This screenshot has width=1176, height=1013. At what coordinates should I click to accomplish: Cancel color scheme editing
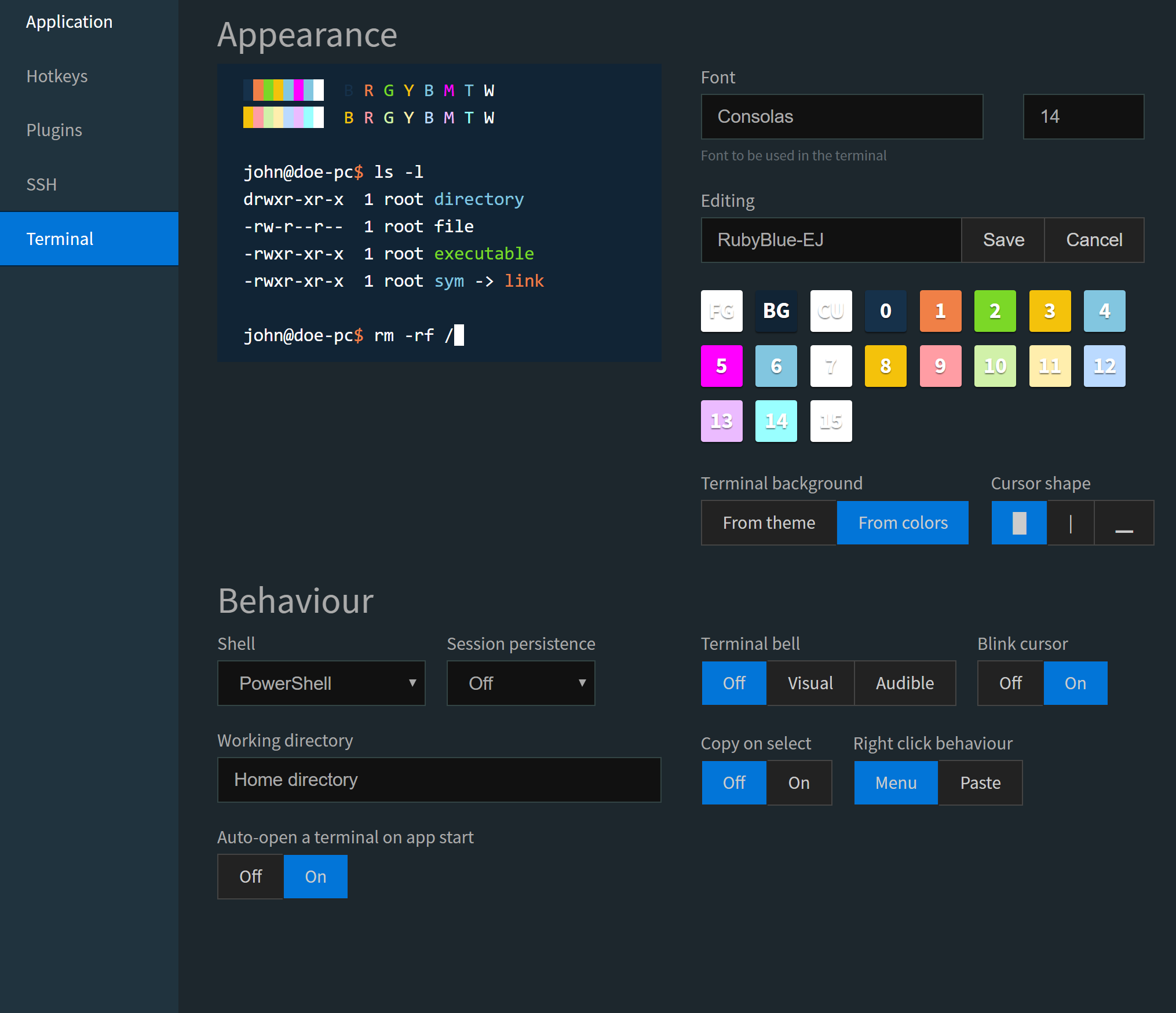coord(1094,240)
